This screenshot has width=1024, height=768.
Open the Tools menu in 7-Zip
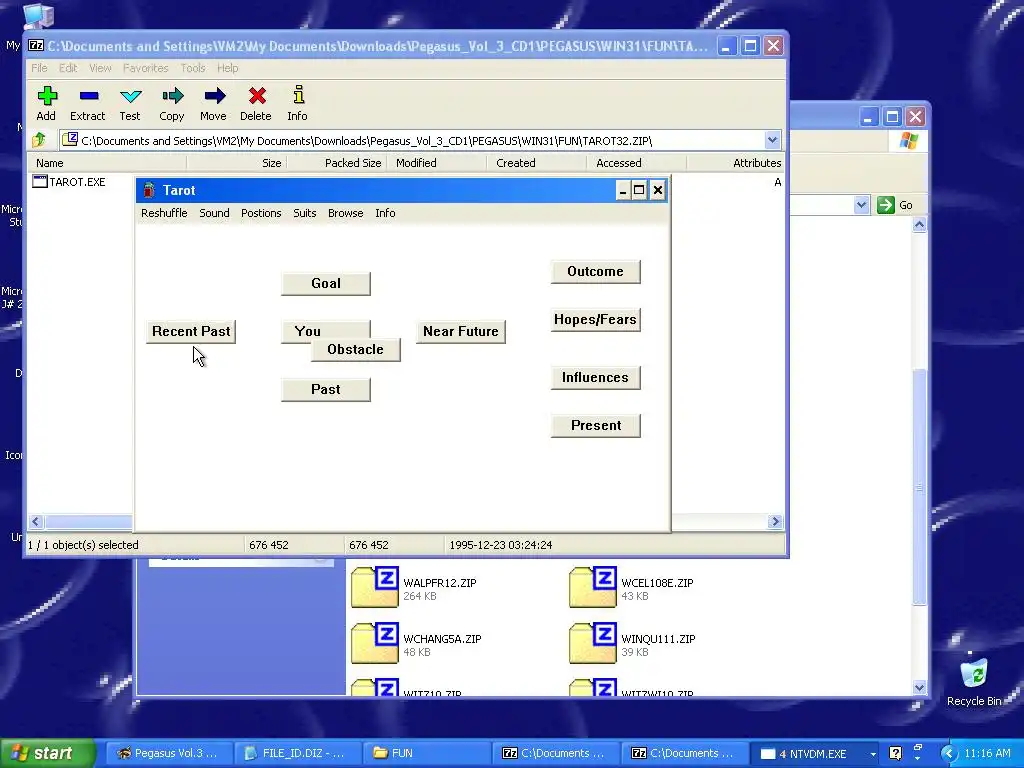coord(193,68)
